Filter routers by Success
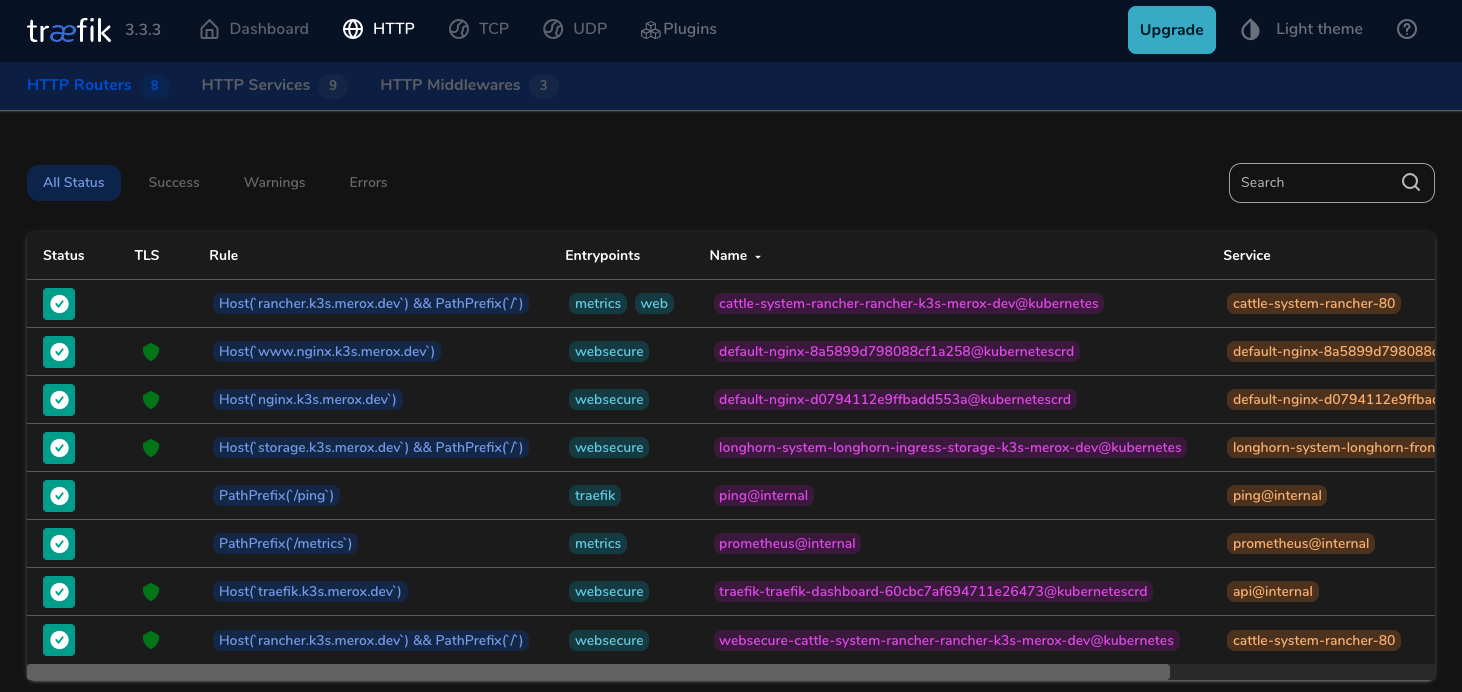1462x692 pixels. [x=174, y=183]
